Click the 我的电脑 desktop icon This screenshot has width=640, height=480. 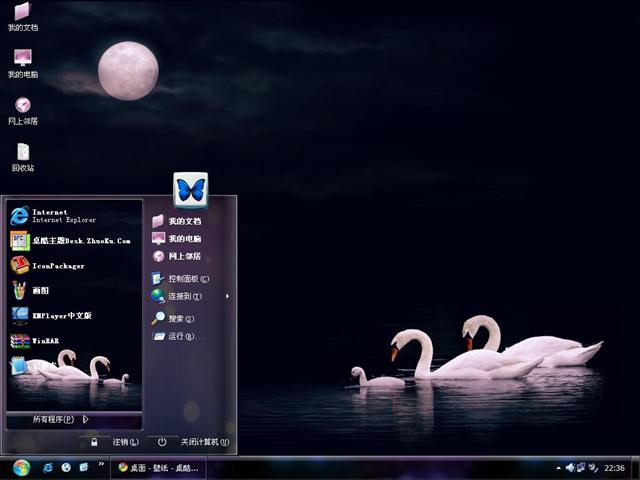22,62
